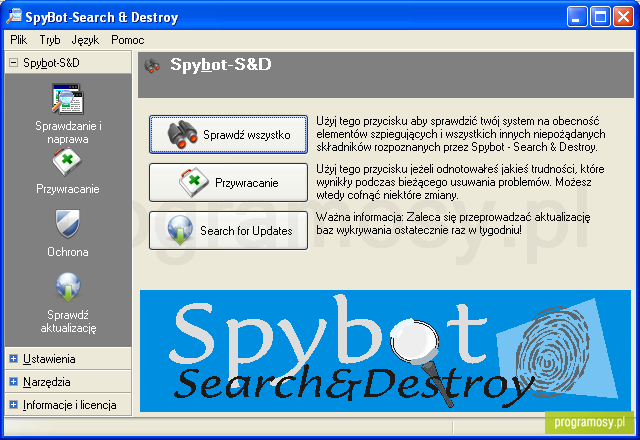Click the Sprawdź wszystko button

[x=229, y=134]
